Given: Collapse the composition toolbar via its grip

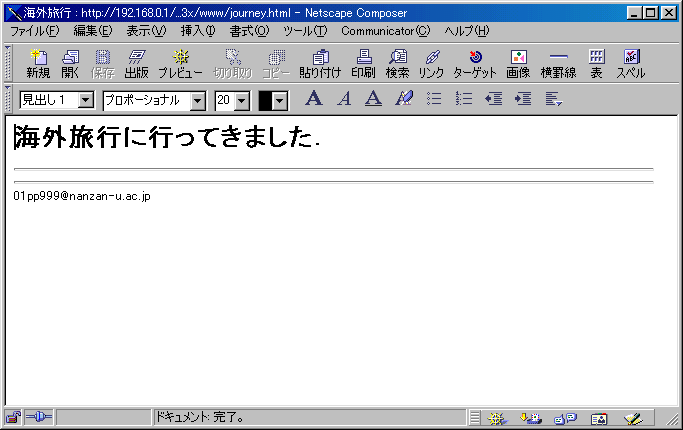Looking at the screenshot, I should 8,64.
